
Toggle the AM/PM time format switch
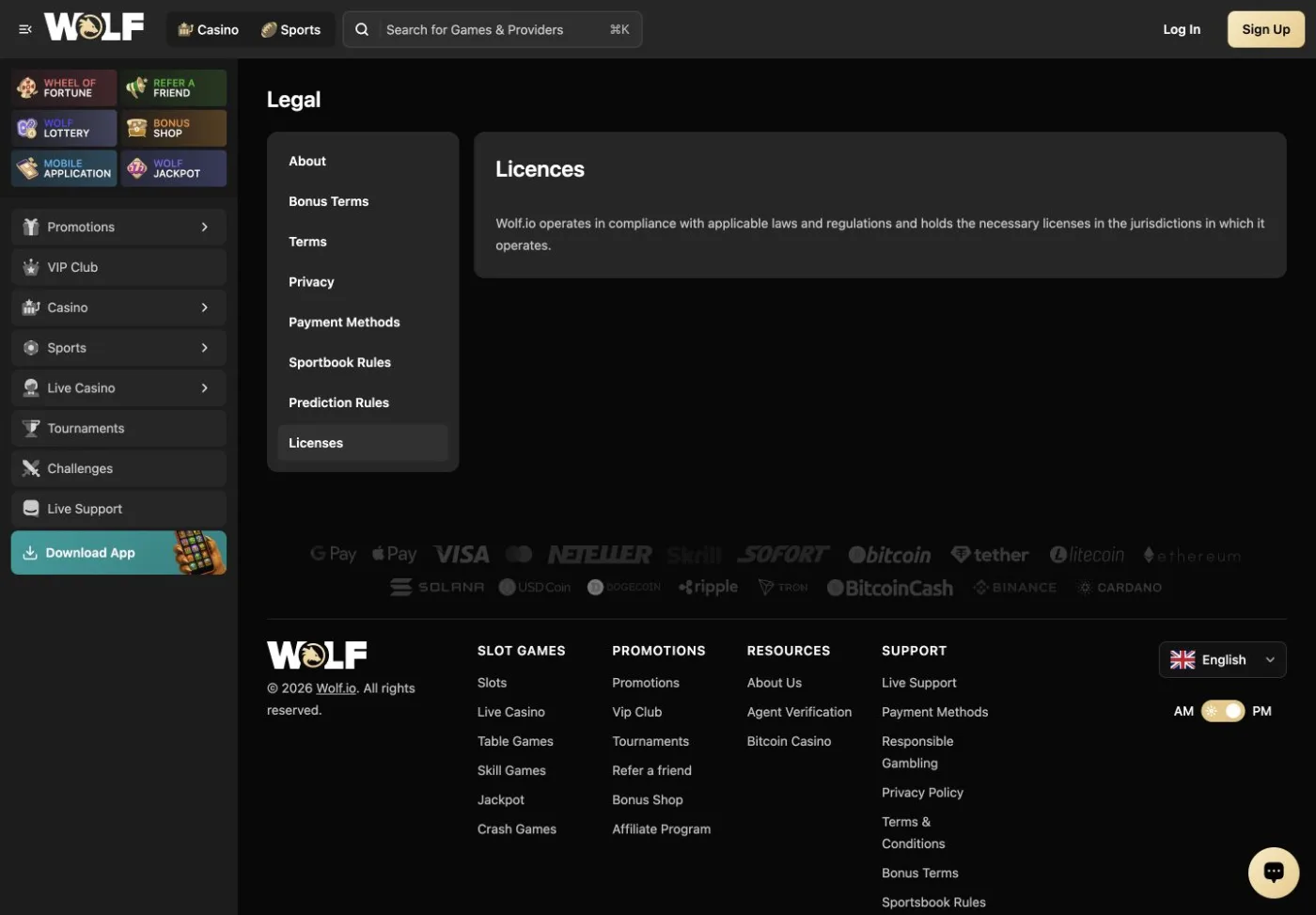pos(1223,711)
